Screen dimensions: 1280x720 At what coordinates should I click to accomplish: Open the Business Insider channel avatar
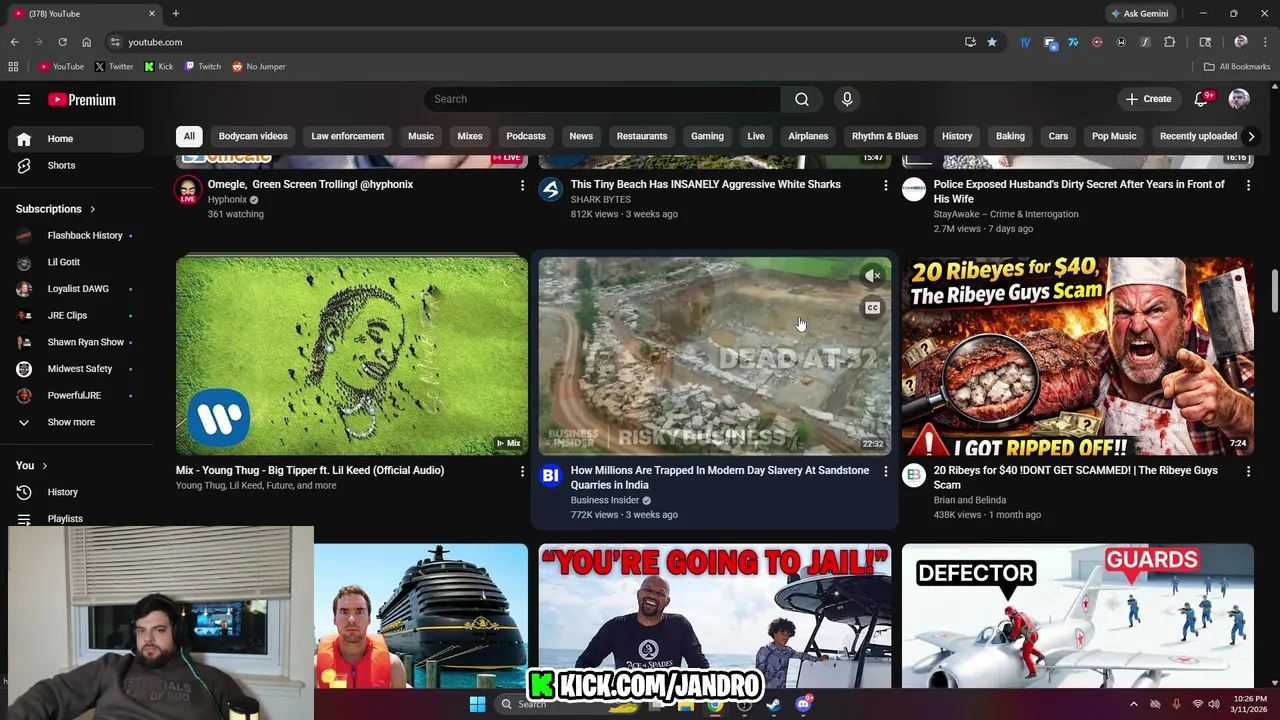pyautogui.click(x=551, y=476)
